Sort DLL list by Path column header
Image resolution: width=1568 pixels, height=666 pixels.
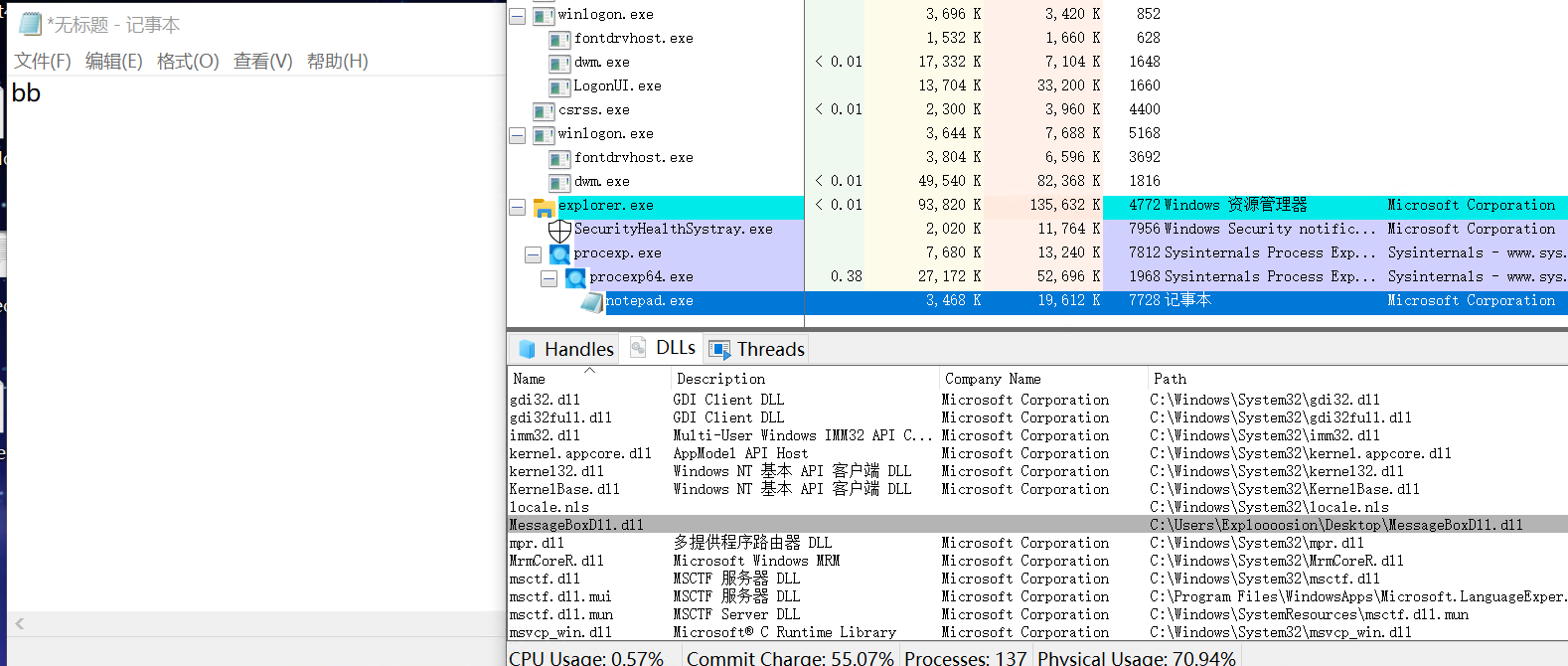(x=1171, y=379)
